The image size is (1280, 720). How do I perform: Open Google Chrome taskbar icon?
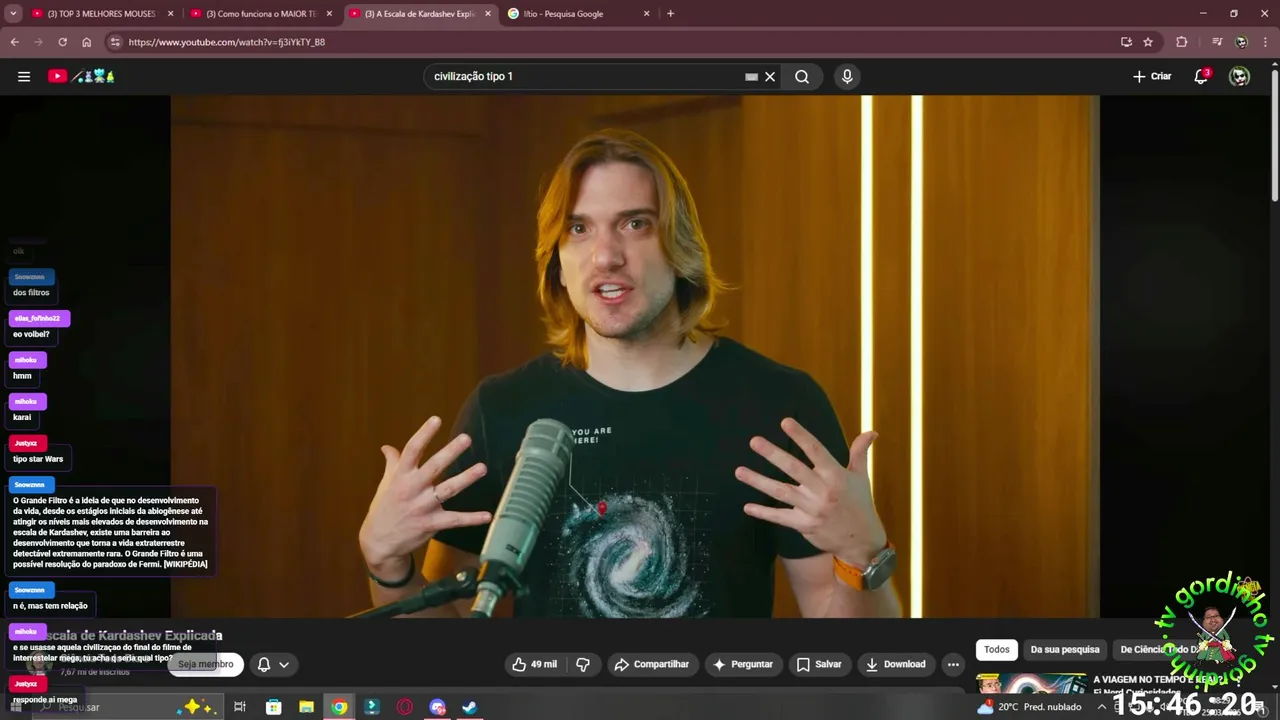(x=340, y=707)
